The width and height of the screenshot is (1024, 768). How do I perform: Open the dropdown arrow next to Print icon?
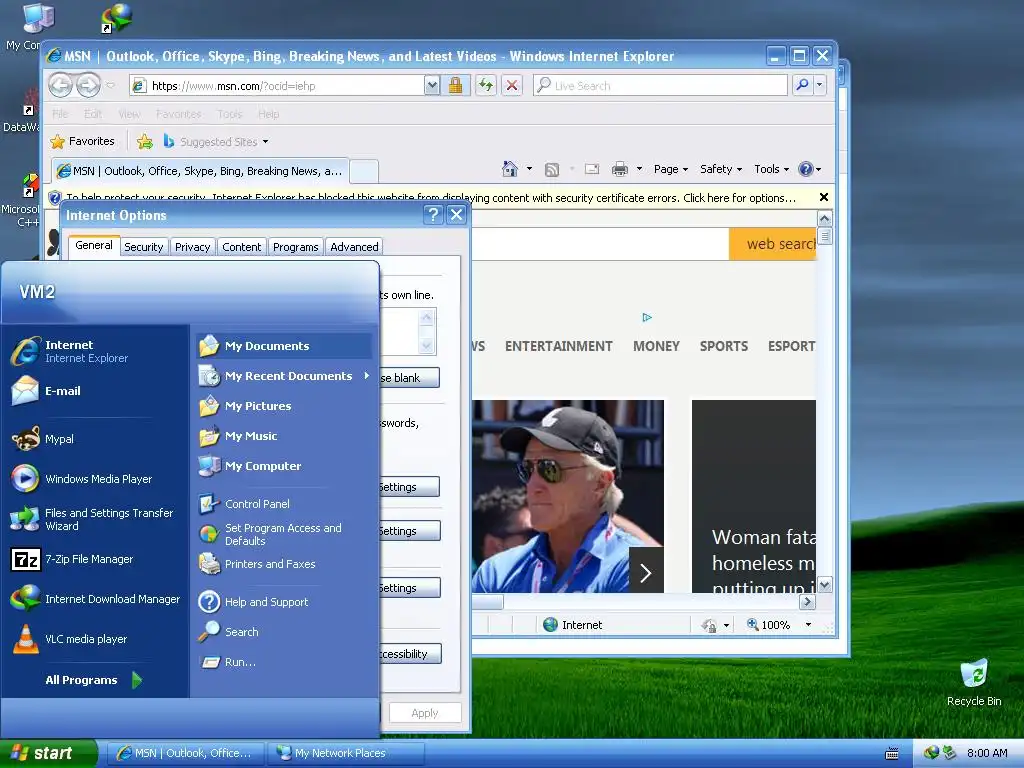click(x=639, y=169)
